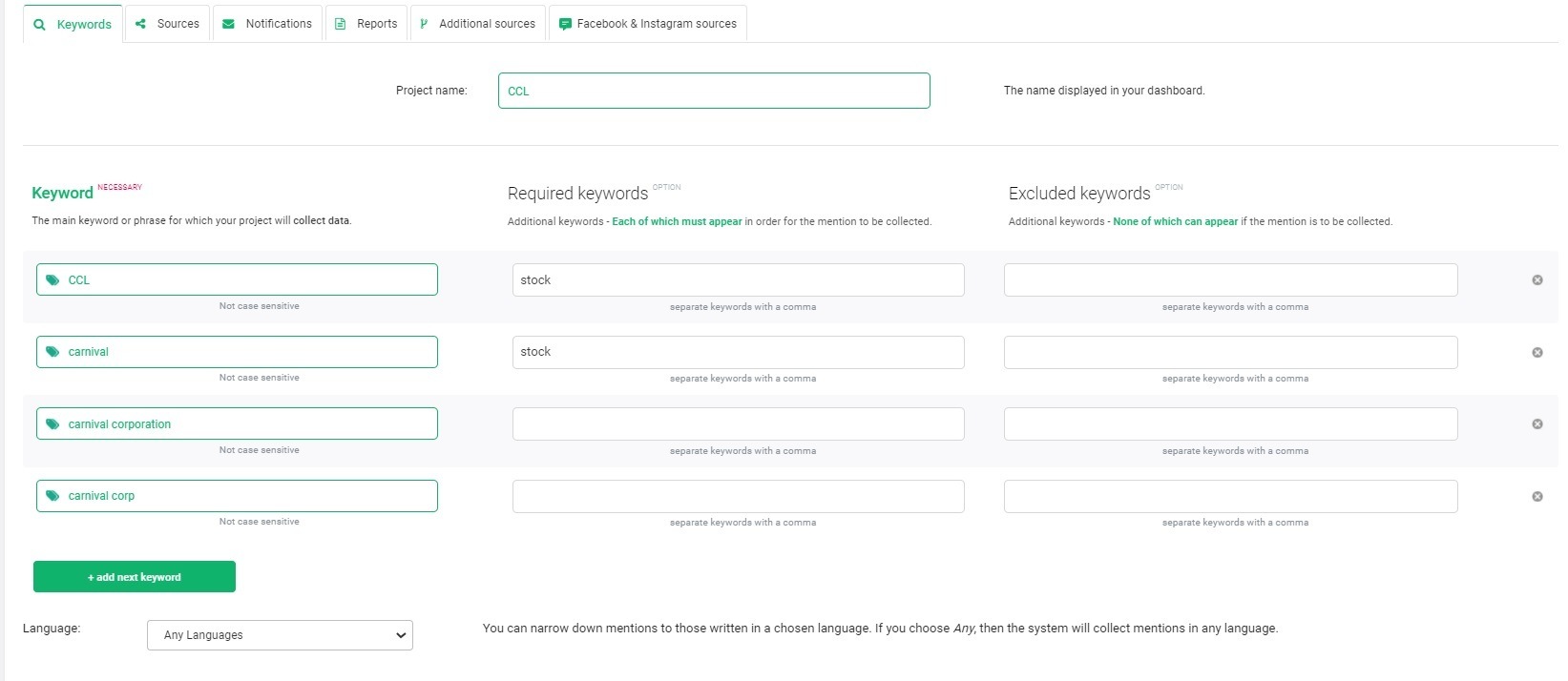Delete the carnival corporation keyword row
The height and width of the screenshot is (681, 1568).
click(x=1537, y=424)
